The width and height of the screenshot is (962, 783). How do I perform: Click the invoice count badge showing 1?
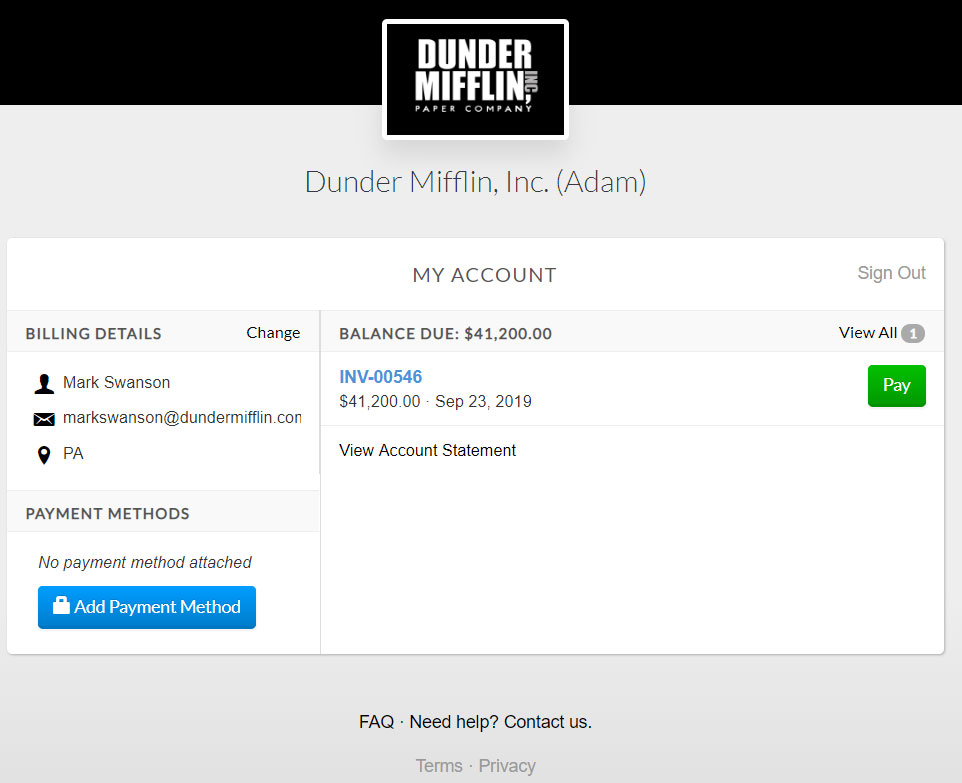[x=912, y=334]
